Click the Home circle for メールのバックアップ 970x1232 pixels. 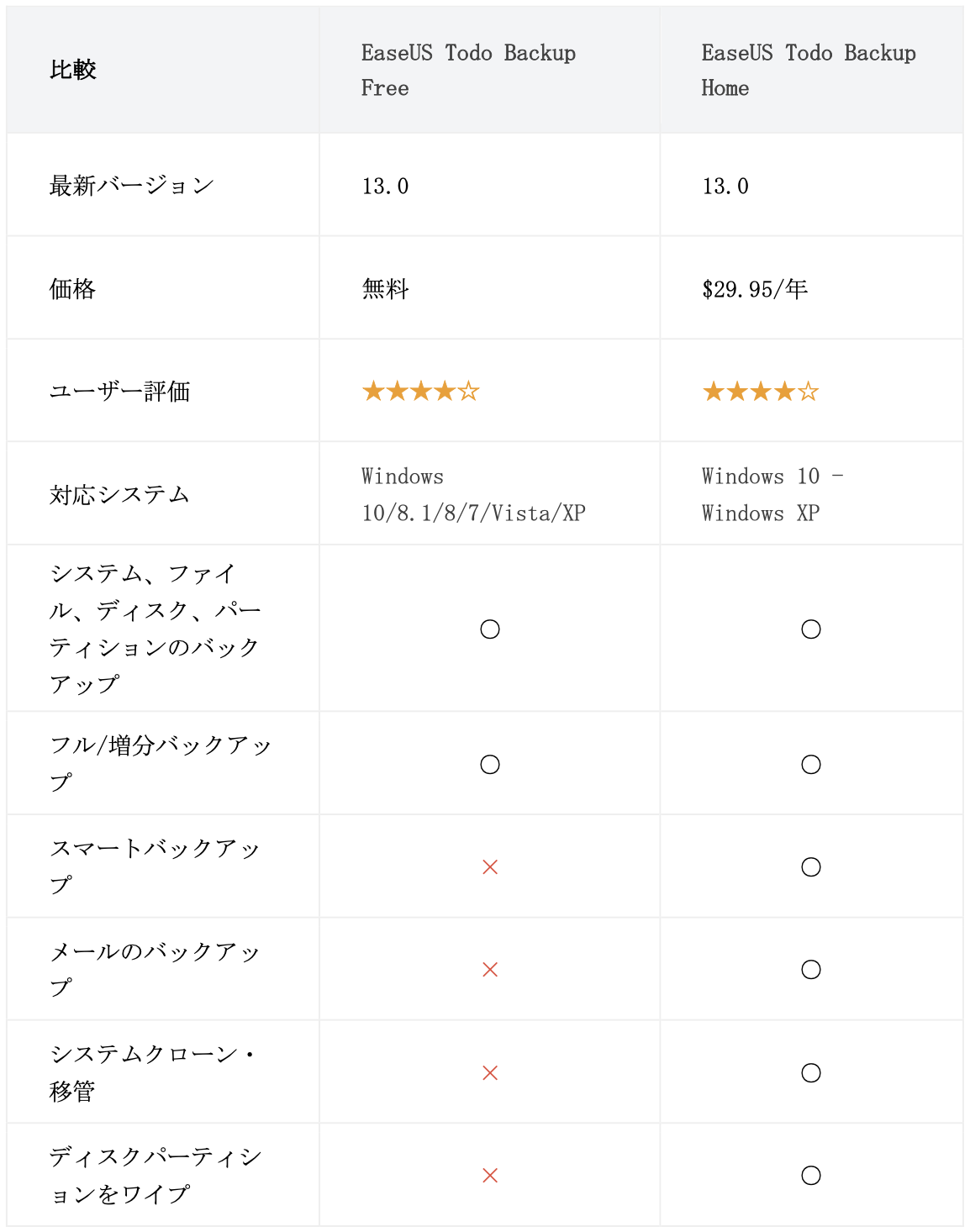coord(811,970)
